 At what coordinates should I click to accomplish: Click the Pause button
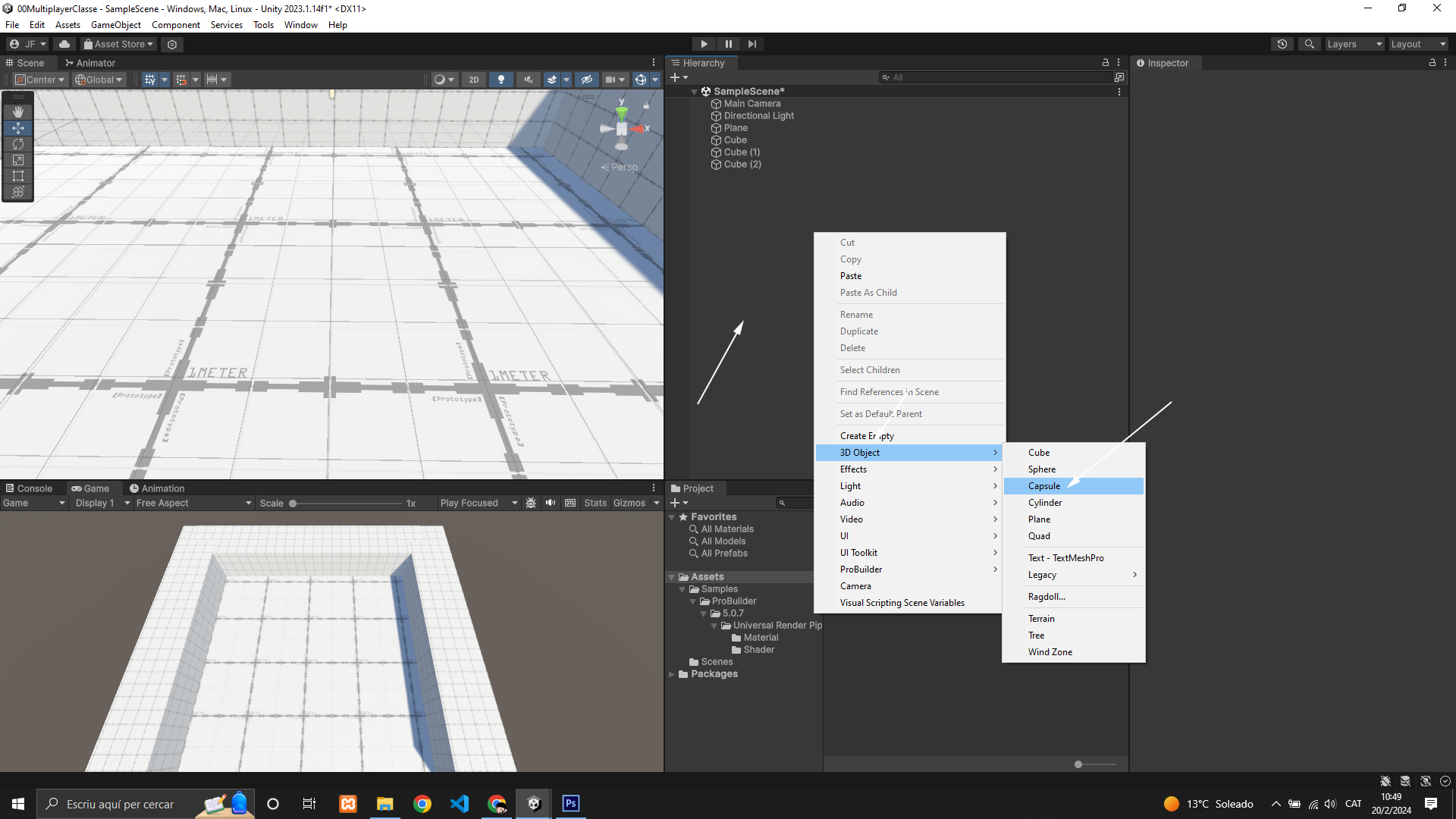728,44
